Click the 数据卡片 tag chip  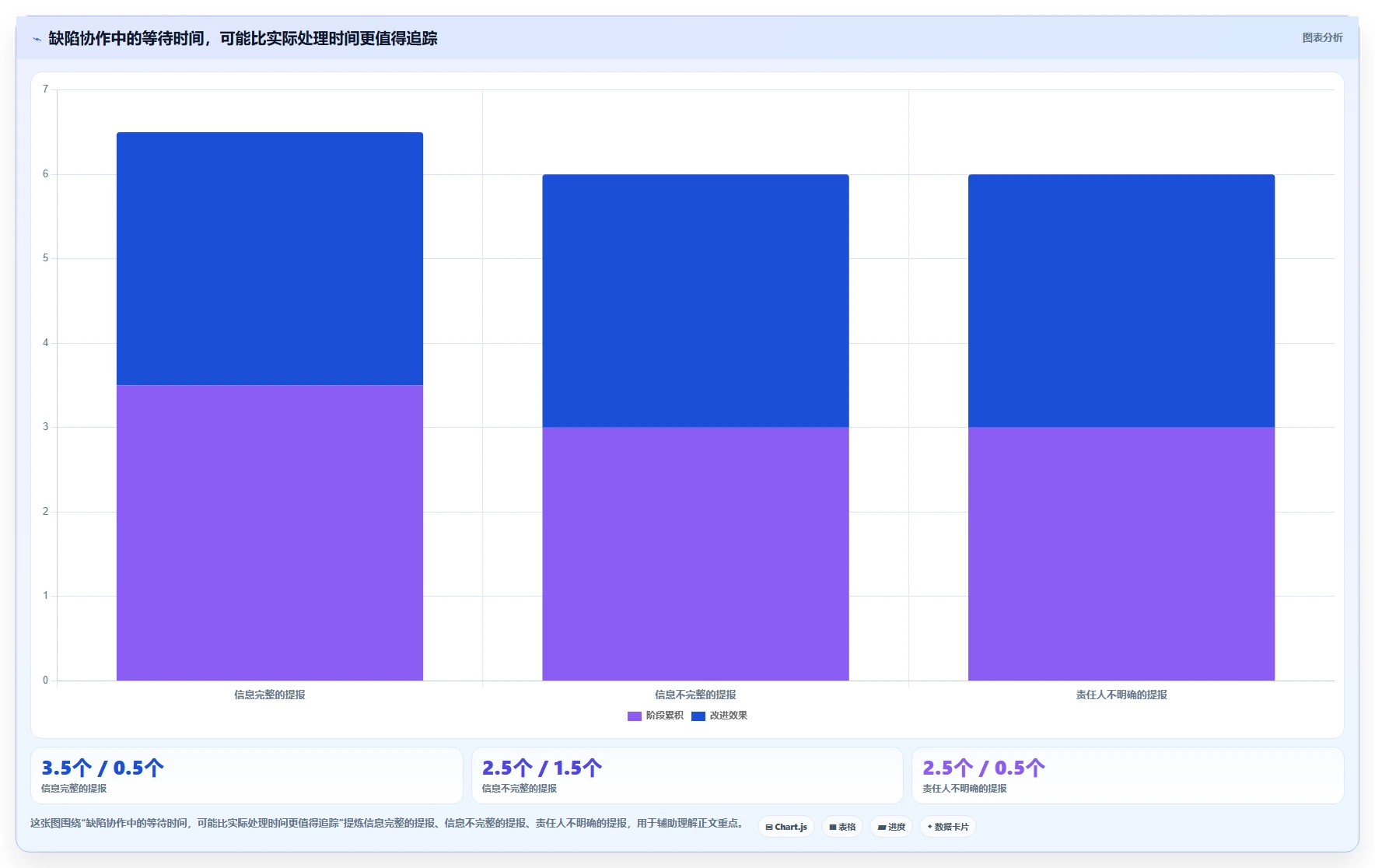(948, 827)
